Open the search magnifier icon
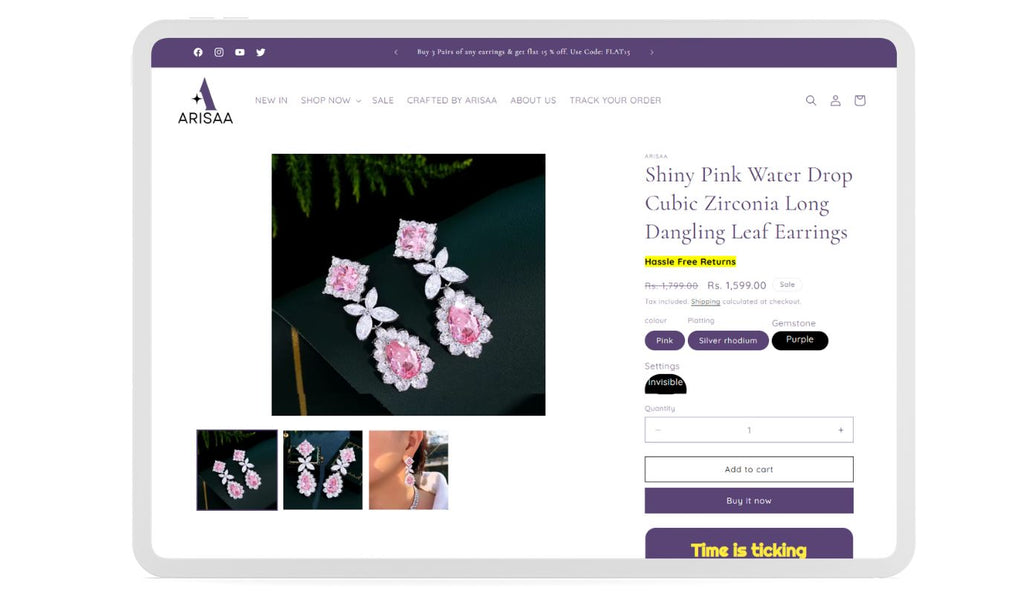Image resolution: width=1024 pixels, height=603 pixels. 810,100
